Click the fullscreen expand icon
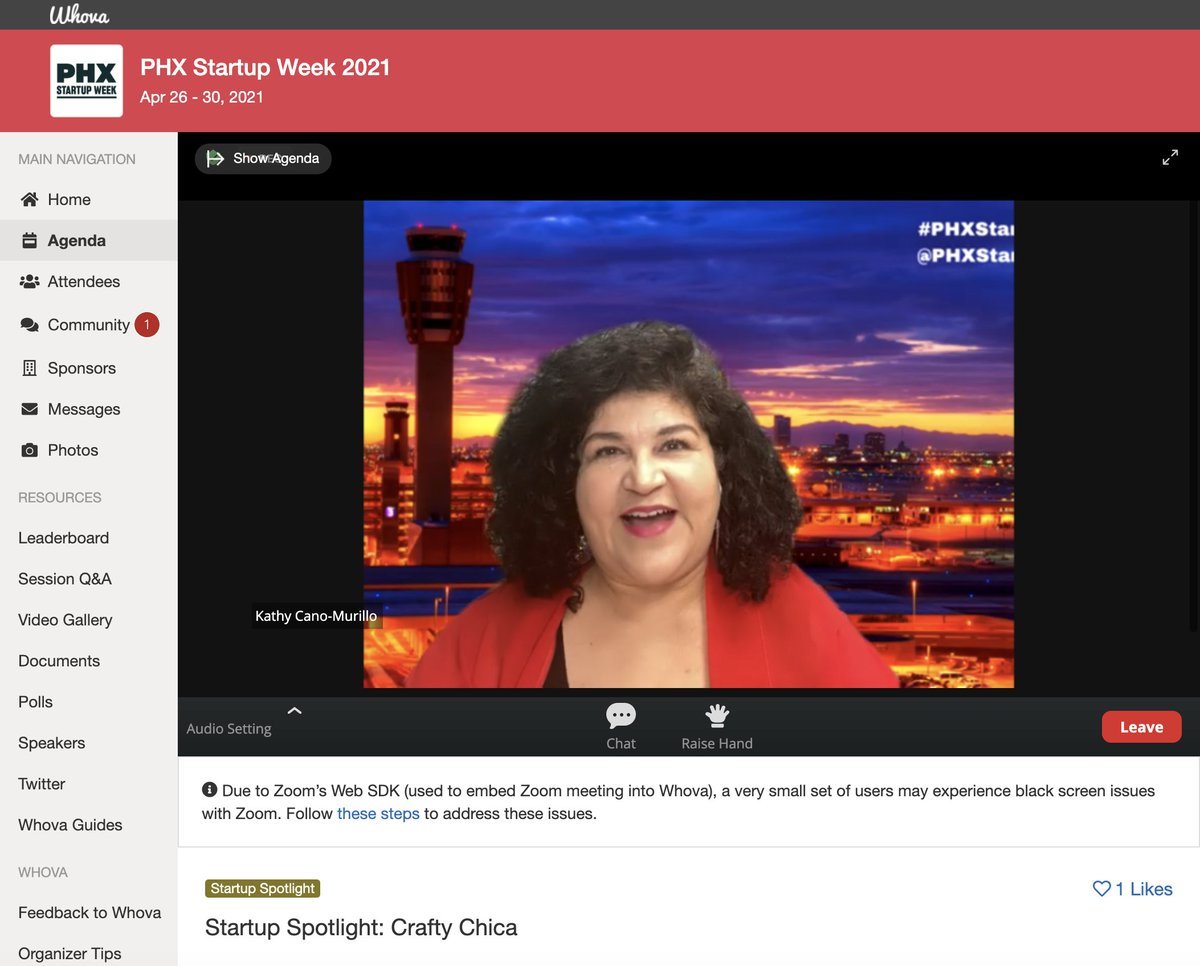 click(1170, 158)
